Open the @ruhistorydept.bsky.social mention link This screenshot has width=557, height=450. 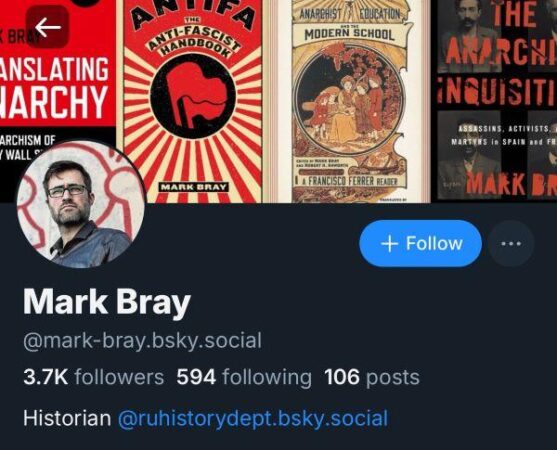coord(253,418)
